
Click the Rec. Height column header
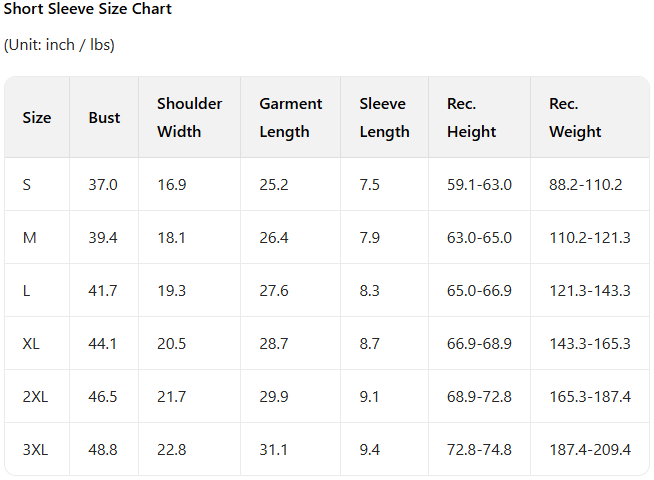pyautogui.click(x=472, y=118)
